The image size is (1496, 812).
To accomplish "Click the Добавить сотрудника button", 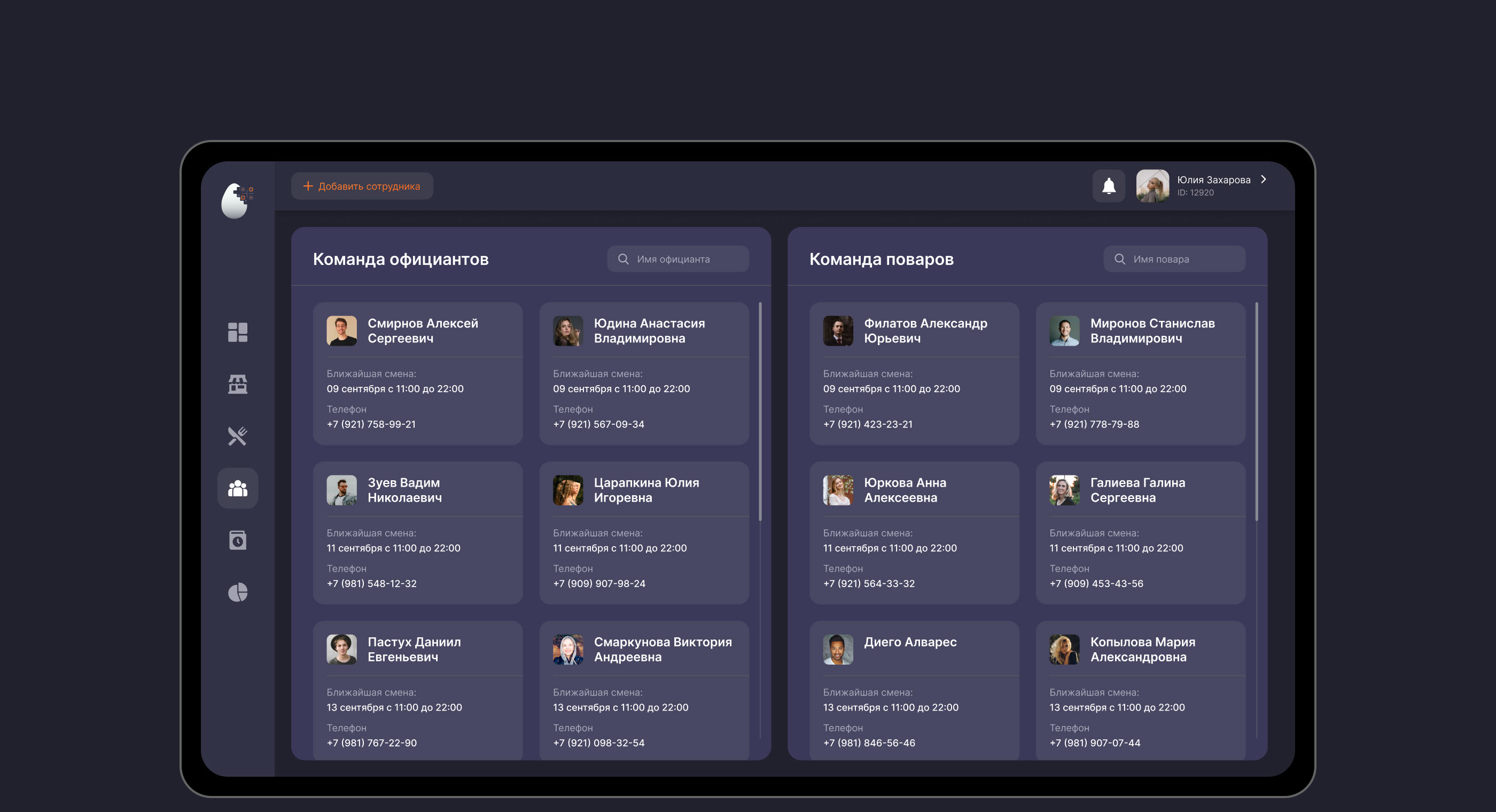I will click(362, 186).
